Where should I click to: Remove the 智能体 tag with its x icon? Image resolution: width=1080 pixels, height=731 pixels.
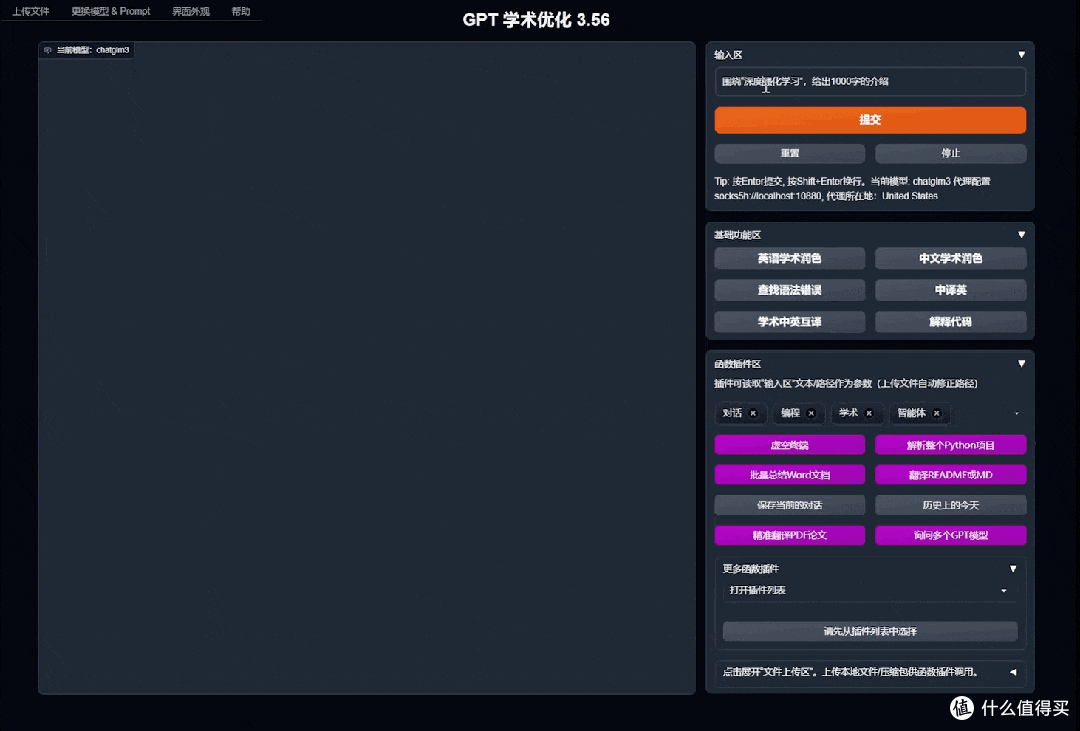(936, 413)
